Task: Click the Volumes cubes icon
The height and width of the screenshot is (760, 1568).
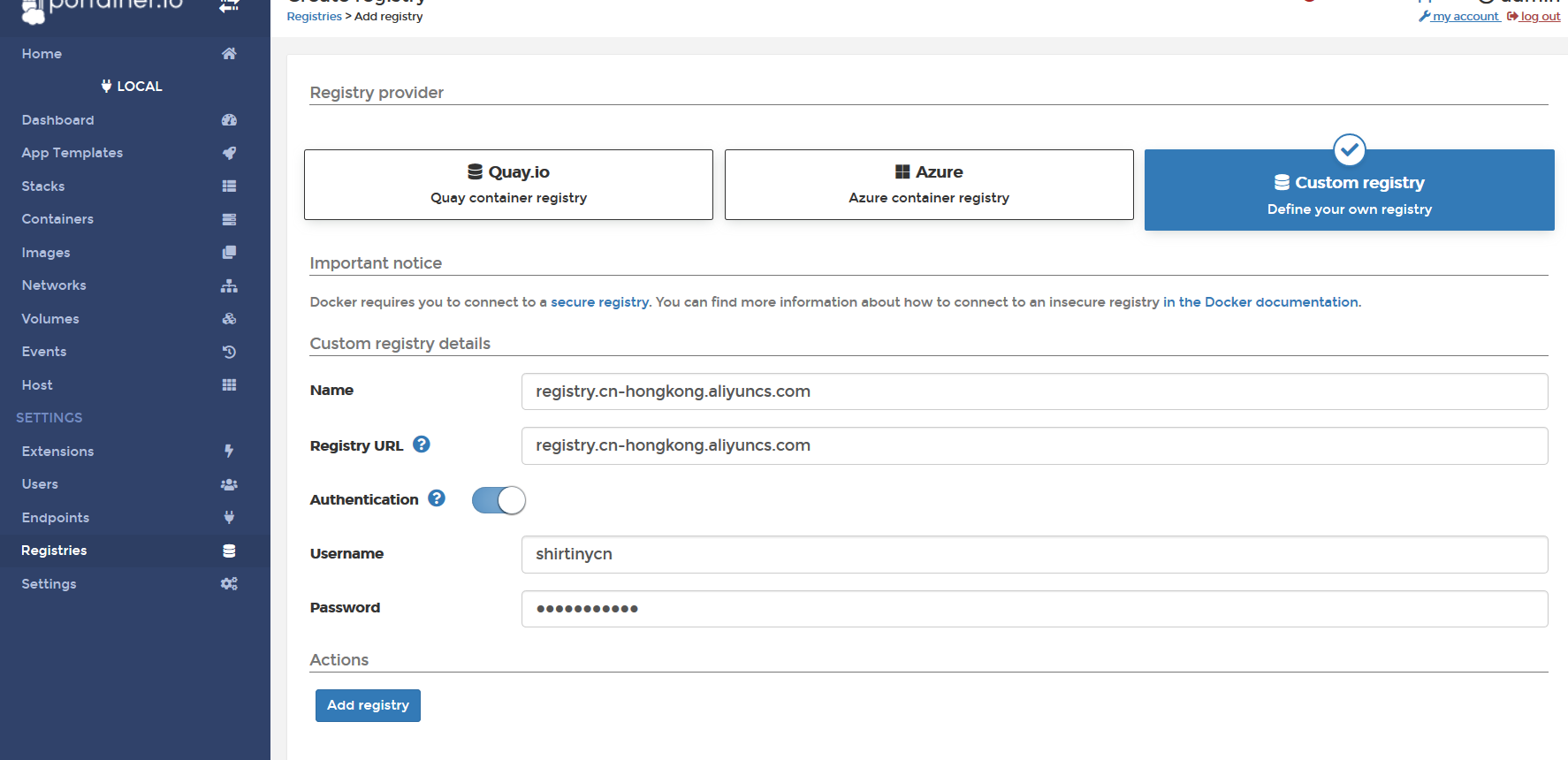Action: point(229,319)
